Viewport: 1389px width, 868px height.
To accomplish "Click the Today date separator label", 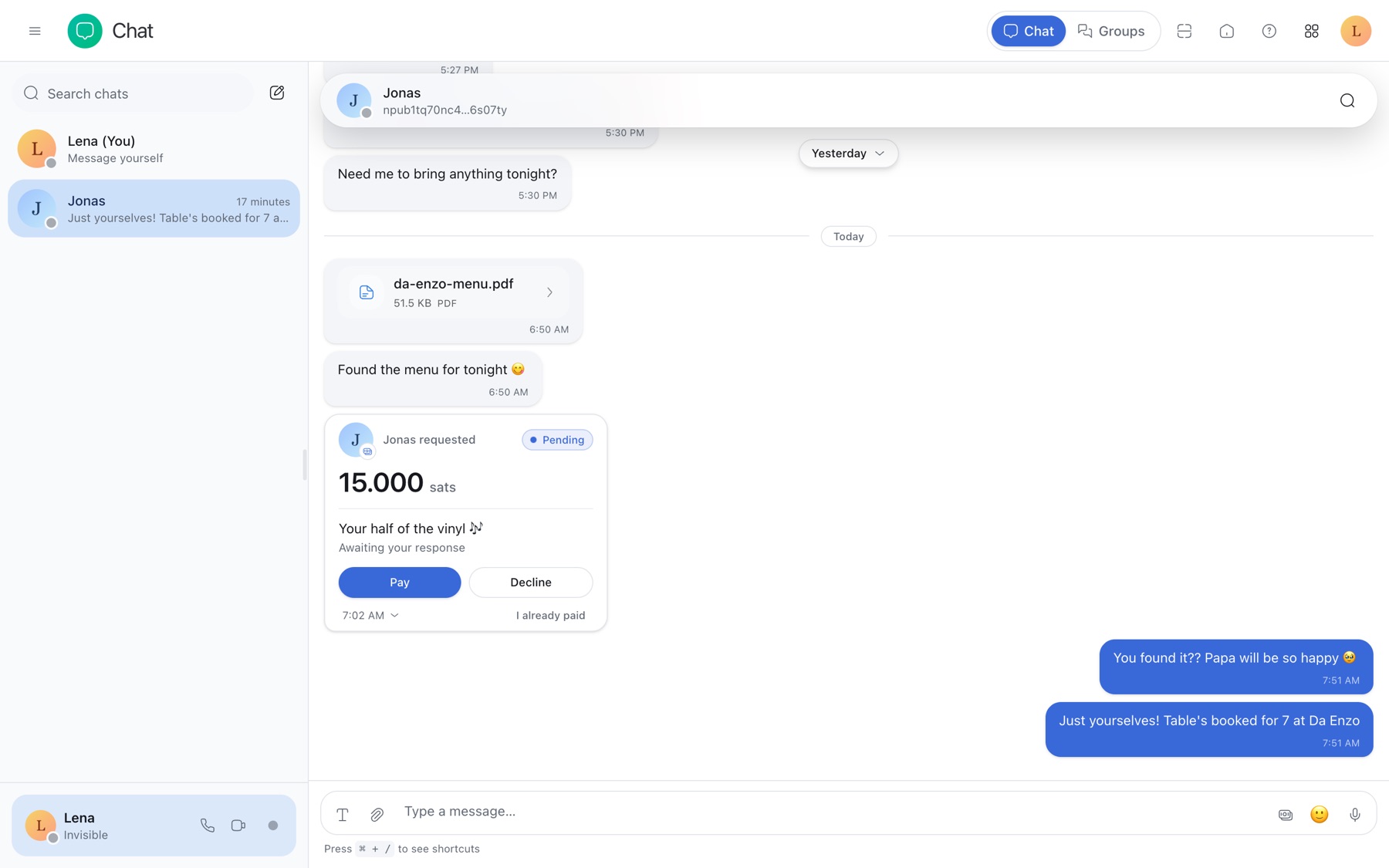I will click(848, 237).
